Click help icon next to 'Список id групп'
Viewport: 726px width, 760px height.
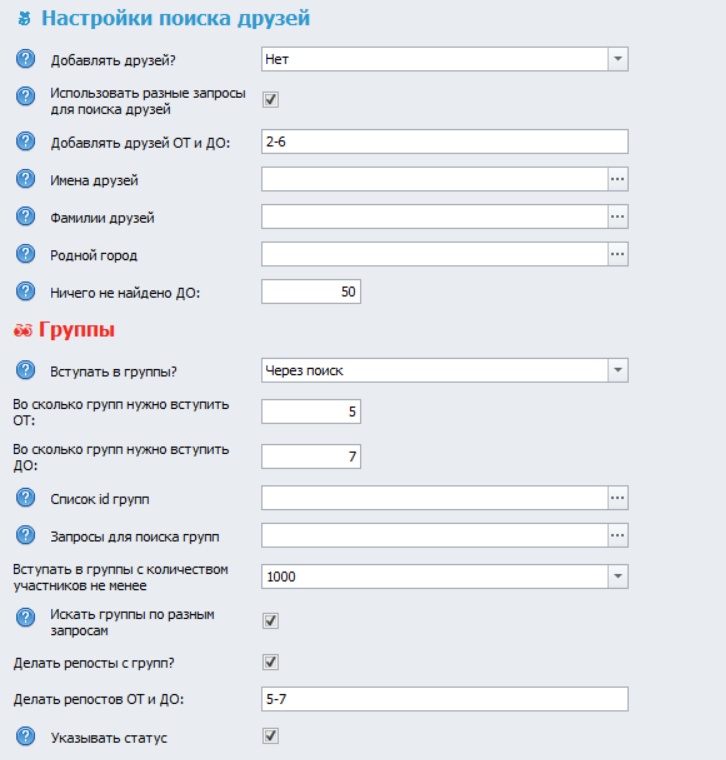pyautogui.click(x=26, y=498)
